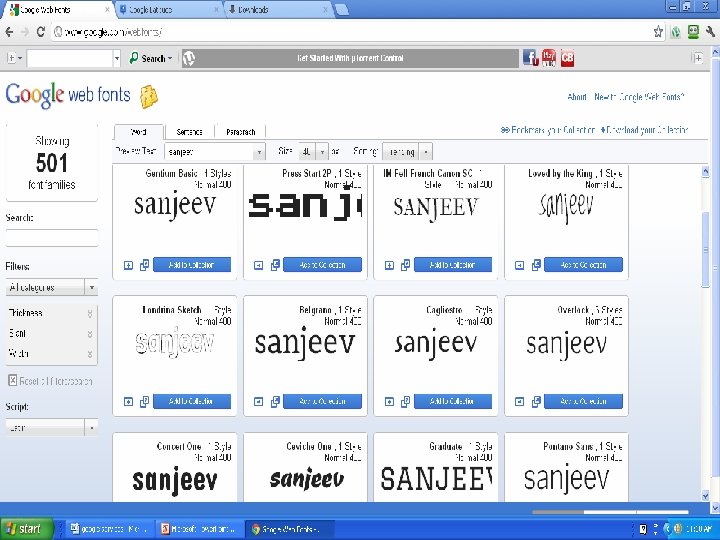The image size is (720, 540).
Task: Click Download your Collection link
Action: coord(644,130)
